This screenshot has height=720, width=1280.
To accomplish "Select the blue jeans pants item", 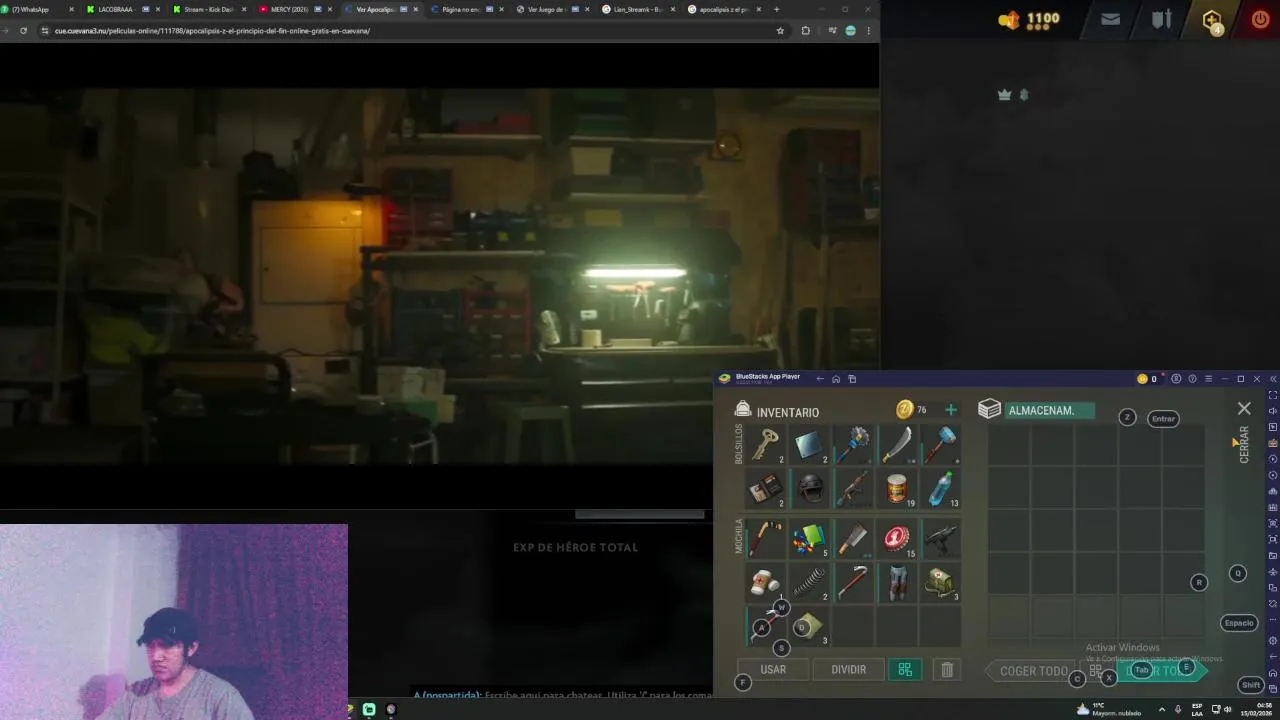I will (x=897, y=581).
